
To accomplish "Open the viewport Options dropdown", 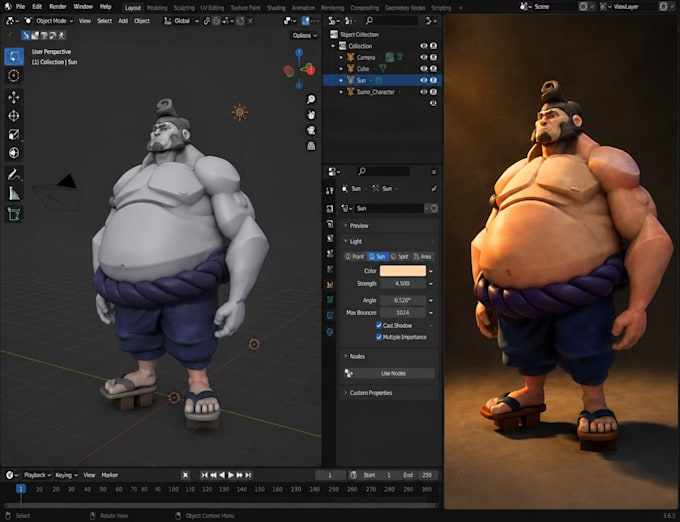I will click(x=304, y=36).
